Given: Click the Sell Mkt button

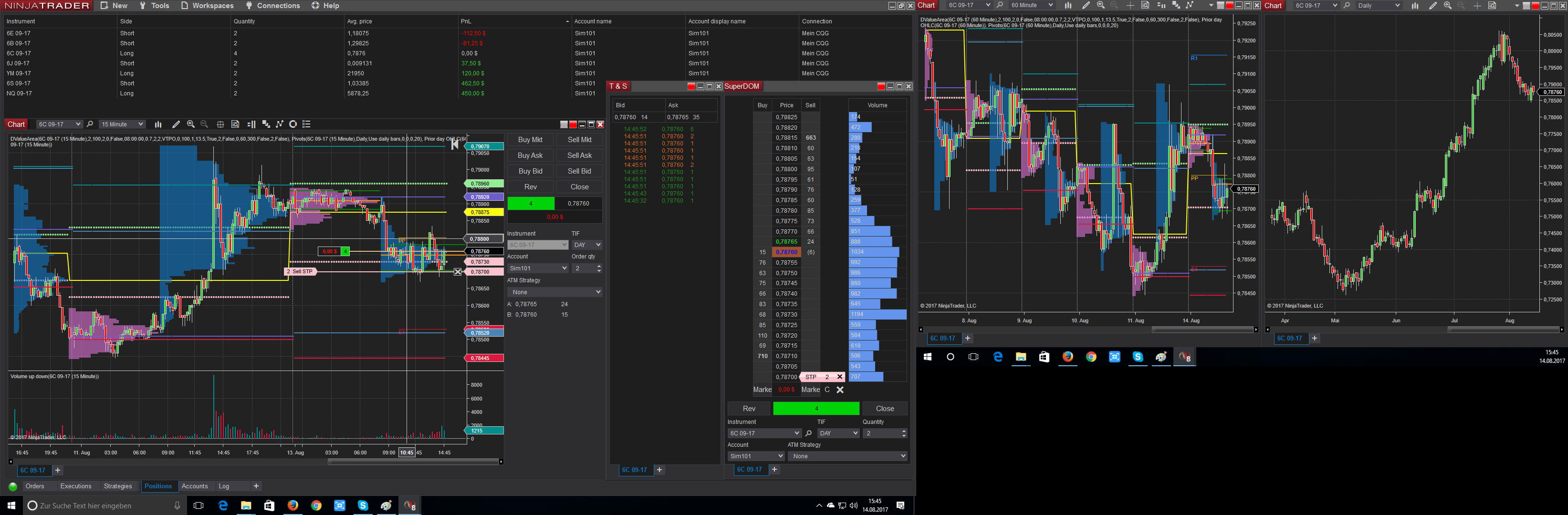Looking at the screenshot, I should click(x=579, y=140).
